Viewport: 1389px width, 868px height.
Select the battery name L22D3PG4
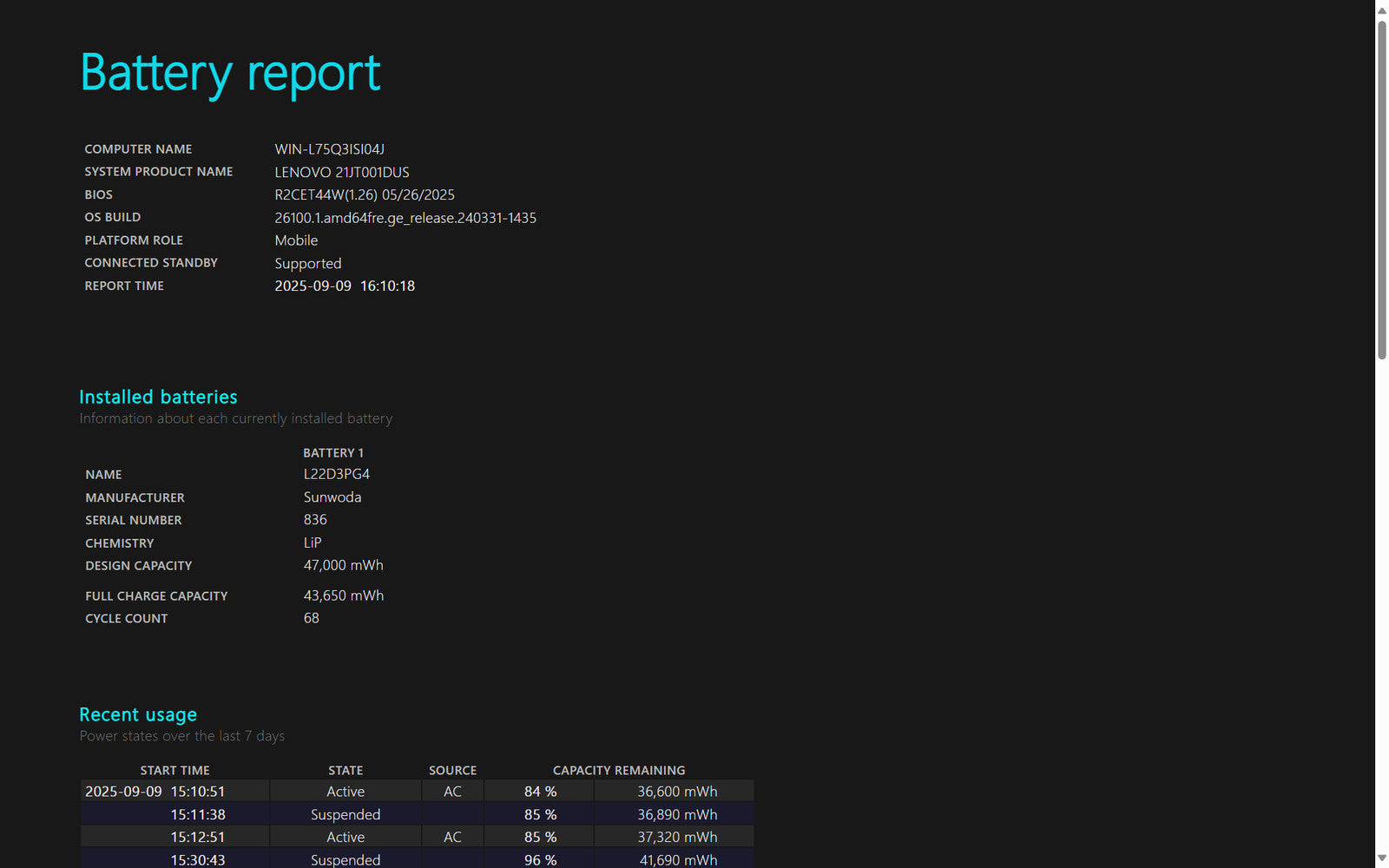336,474
